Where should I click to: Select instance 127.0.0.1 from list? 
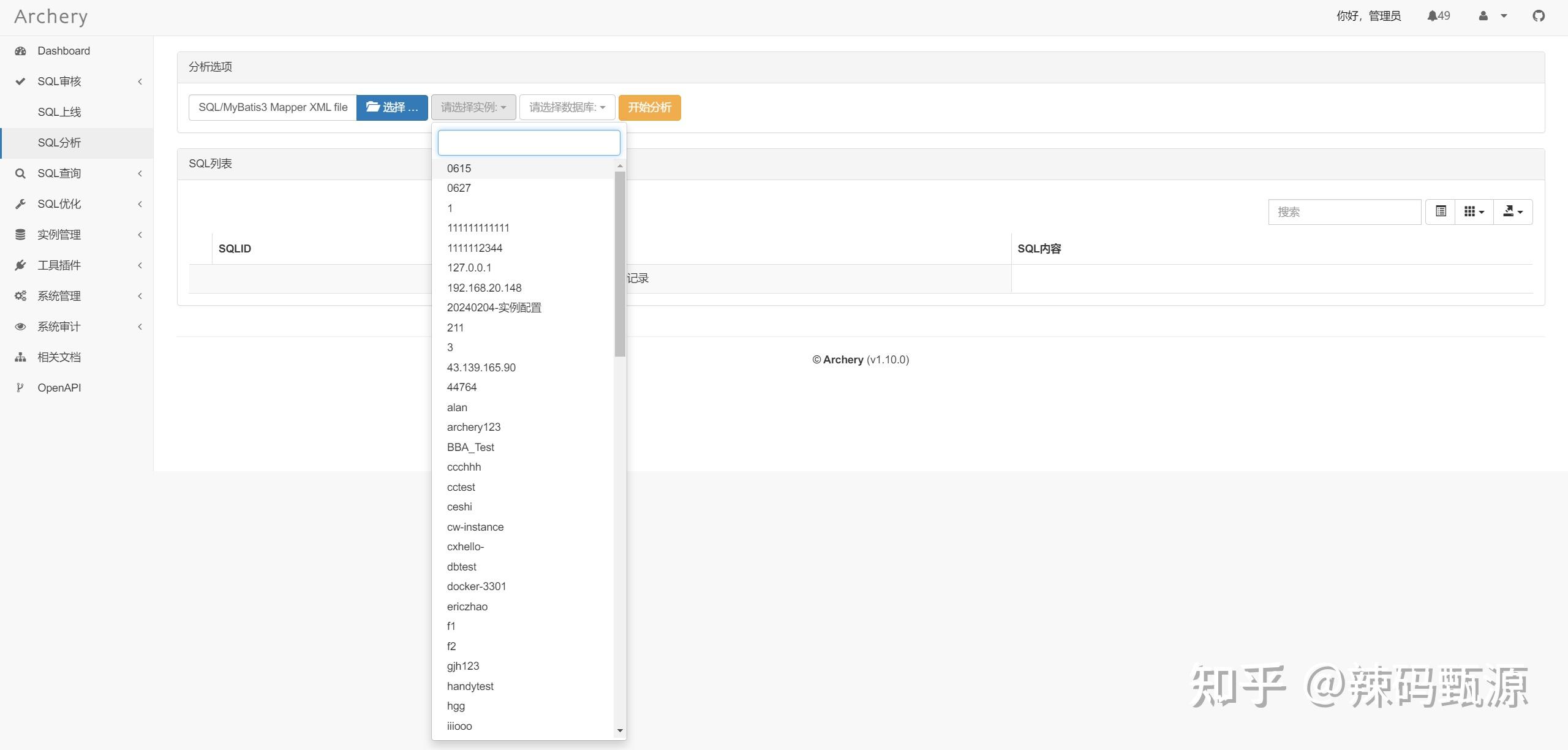pos(469,268)
